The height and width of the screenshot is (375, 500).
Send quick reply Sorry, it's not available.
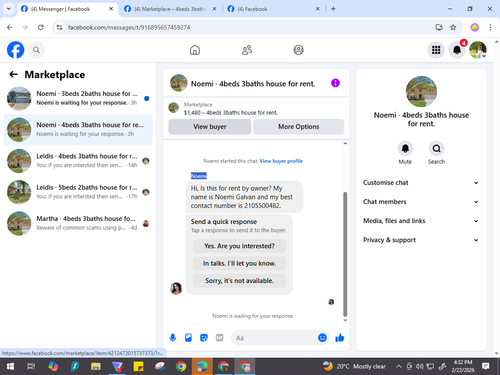[239, 281]
